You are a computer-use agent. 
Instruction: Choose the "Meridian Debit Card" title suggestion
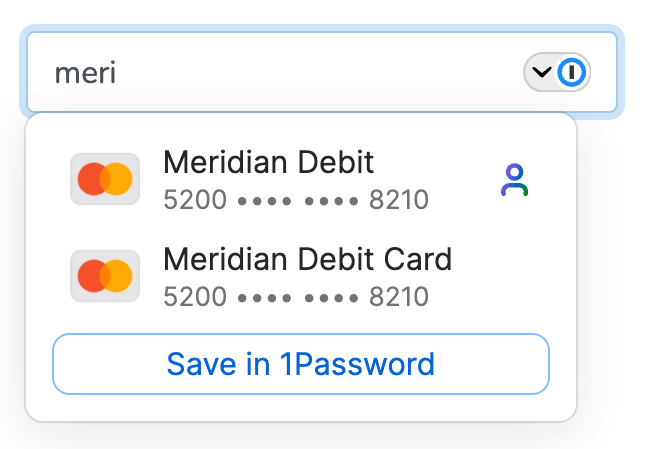point(307,259)
